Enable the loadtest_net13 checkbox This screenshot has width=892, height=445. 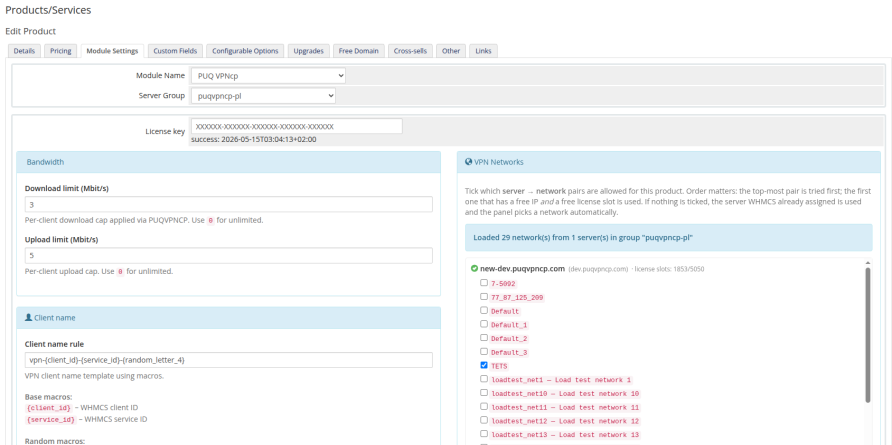(x=484, y=434)
